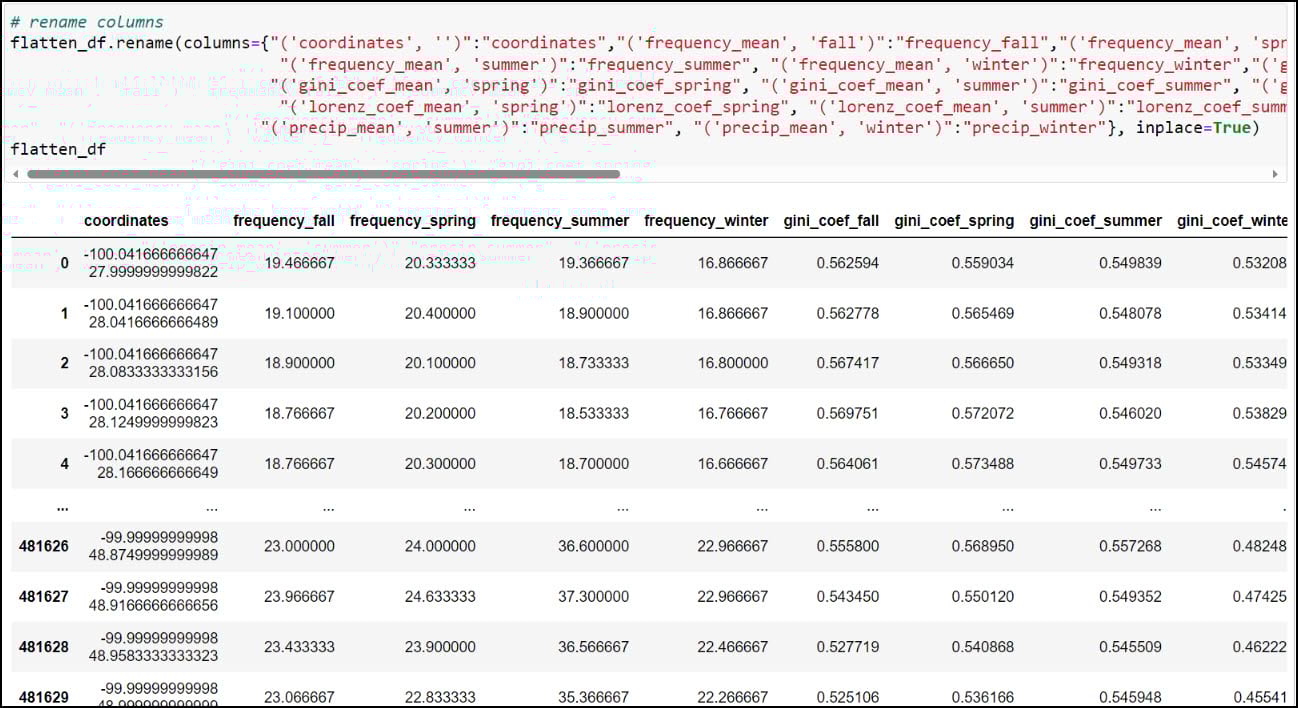Select the frequency_summer column header

(560, 221)
